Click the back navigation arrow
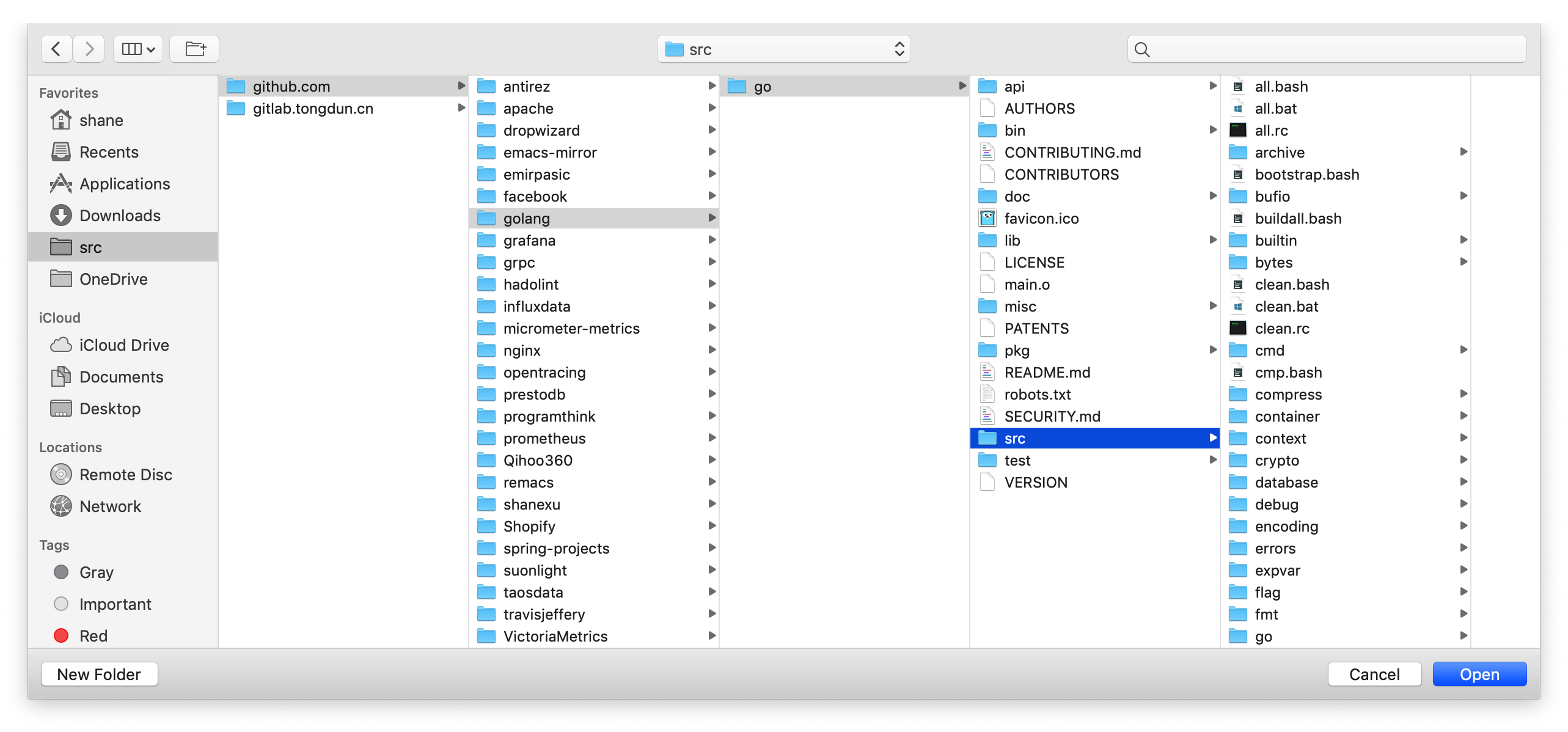1568x732 pixels. coord(56,49)
